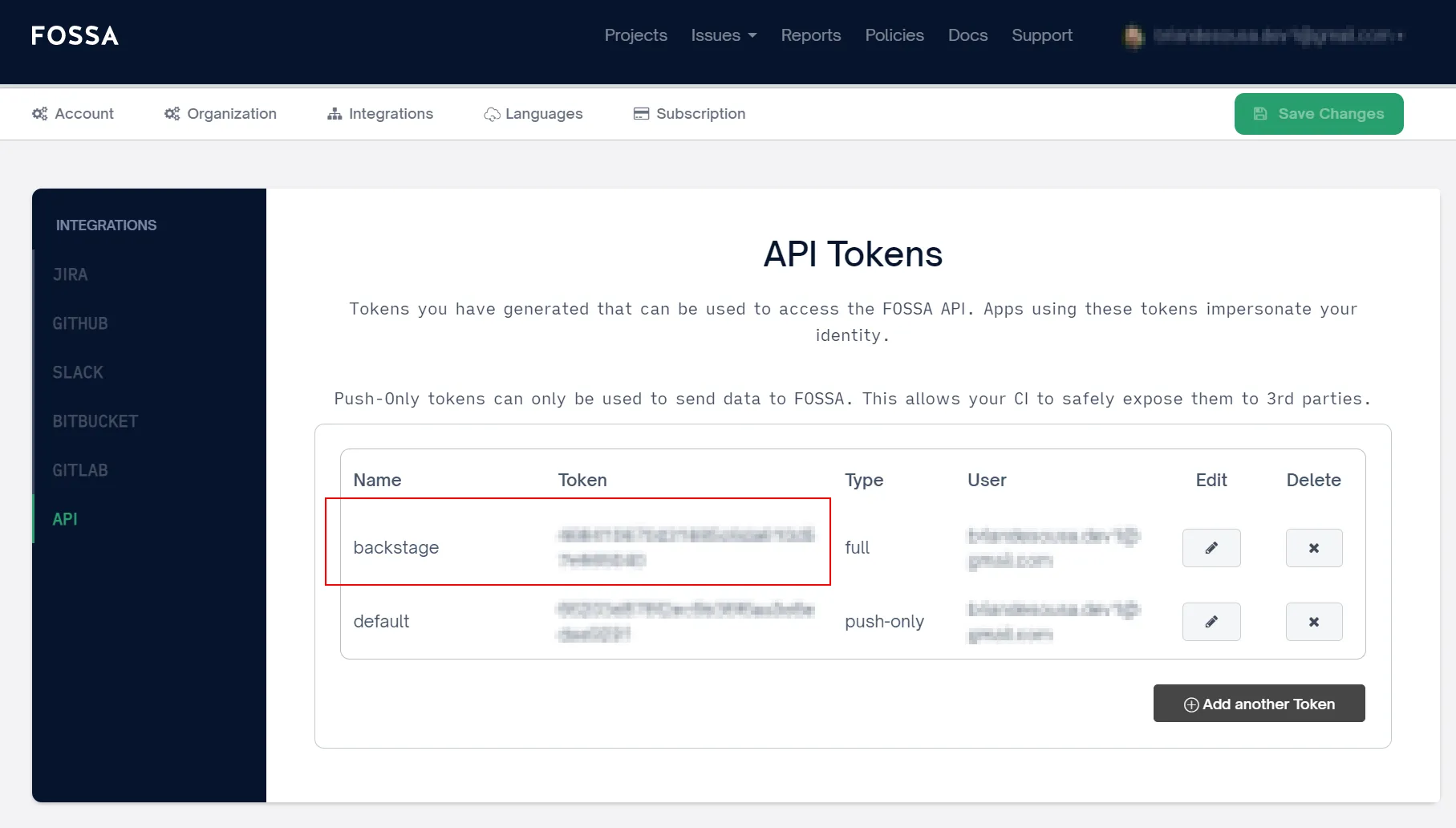Viewport: 1456px width, 828px height.
Task: Click the user avatar image
Action: pyautogui.click(x=1134, y=36)
